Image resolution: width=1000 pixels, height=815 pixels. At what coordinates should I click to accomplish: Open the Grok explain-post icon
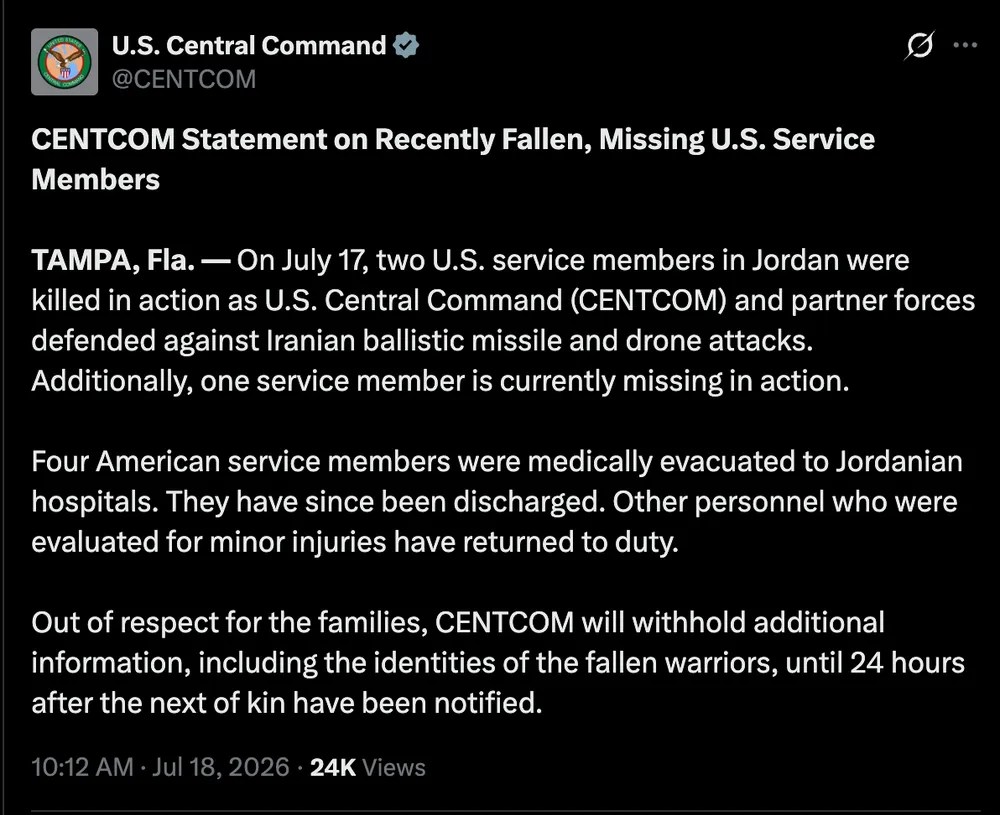[x=919, y=45]
